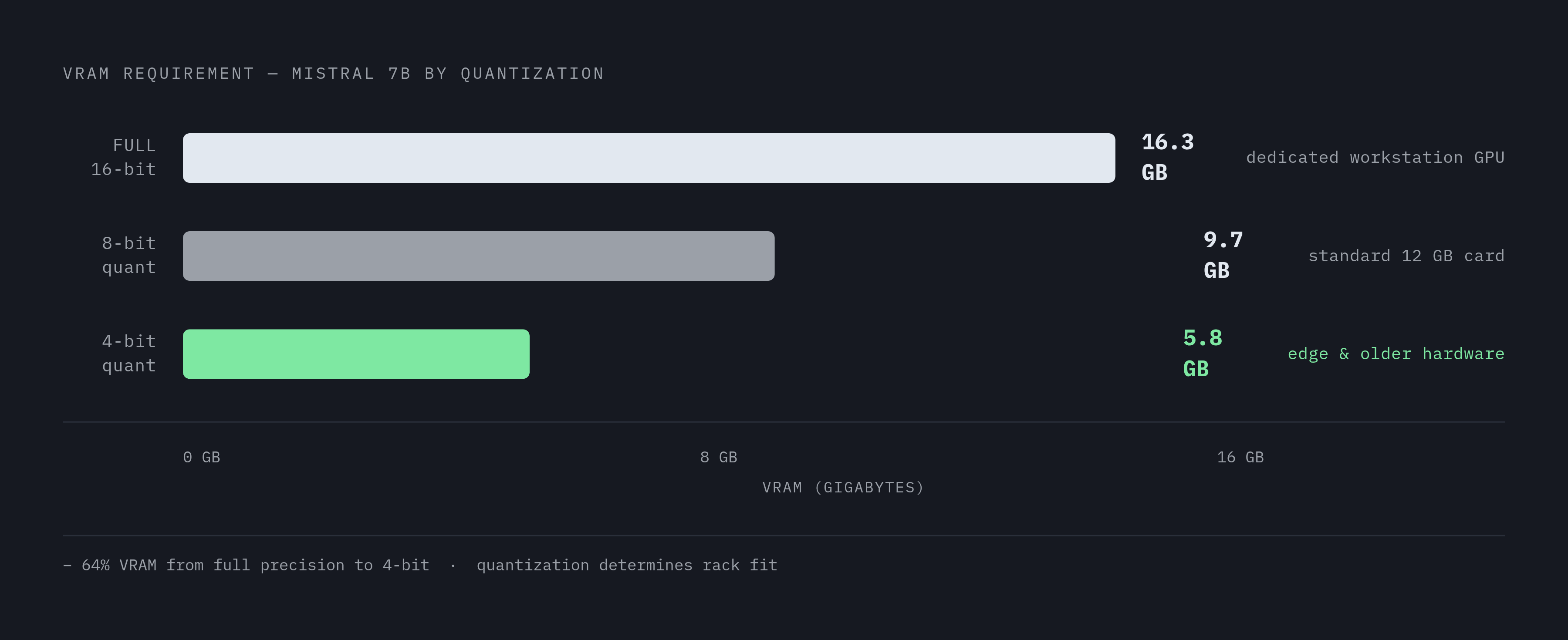
Task: Click the '8 GB' axis tick label
Action: click(x=718, y=457)
